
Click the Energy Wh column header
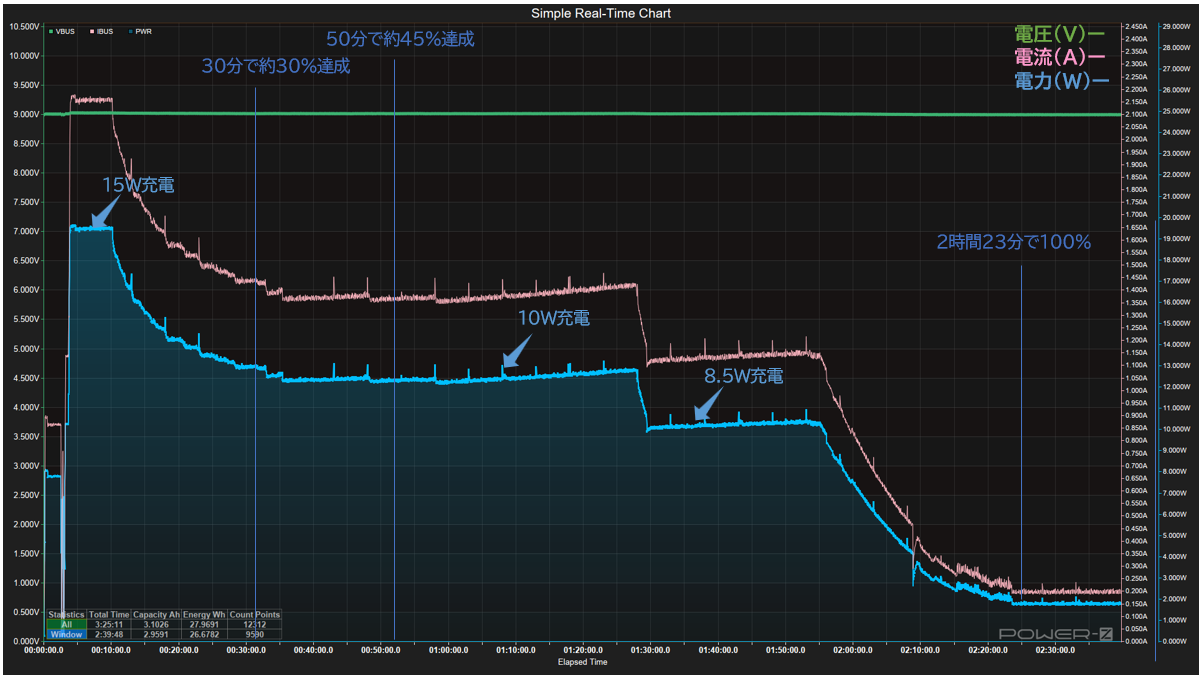[x=204, y=615]
